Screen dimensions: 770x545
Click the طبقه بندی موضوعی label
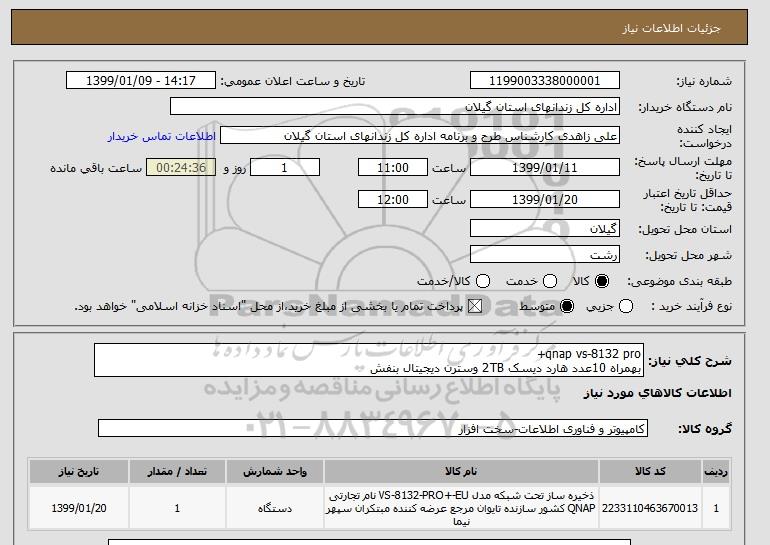[679, 281]
